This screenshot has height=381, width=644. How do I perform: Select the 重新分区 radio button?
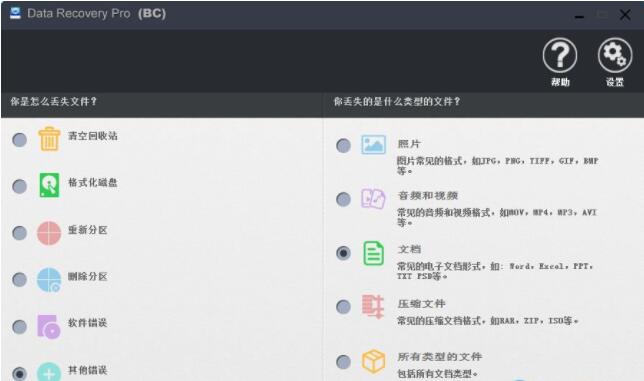point(19,233)
